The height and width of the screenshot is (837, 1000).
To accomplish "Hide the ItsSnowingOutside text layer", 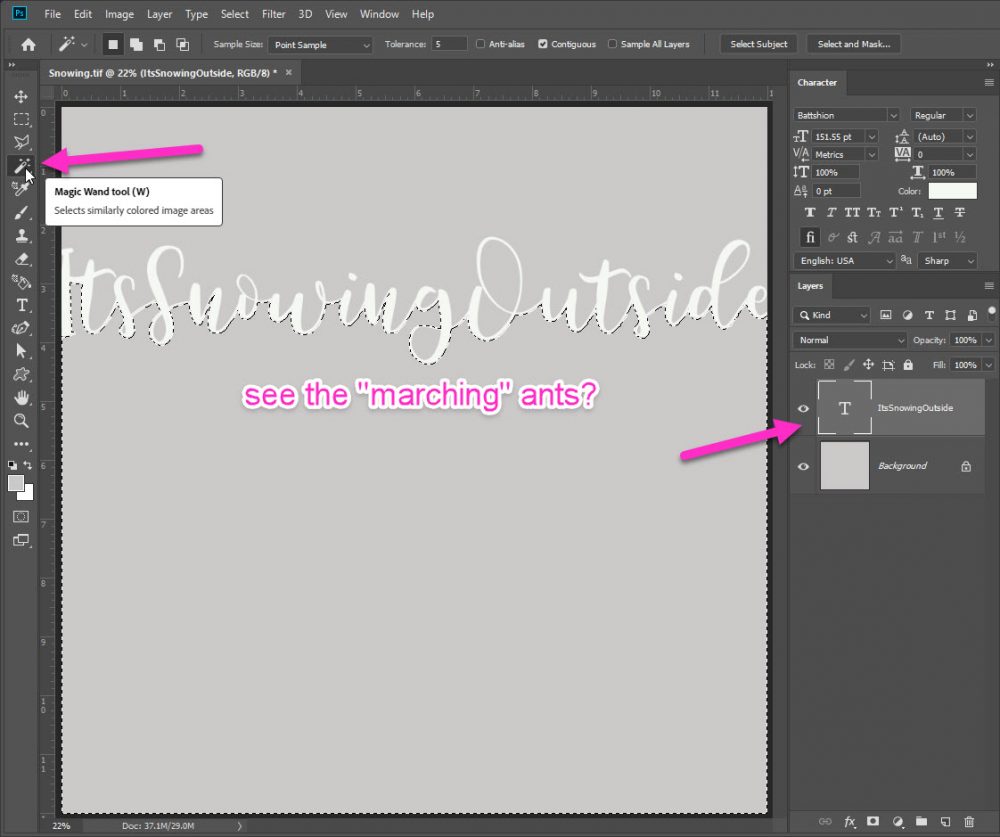I will [803, 408].
